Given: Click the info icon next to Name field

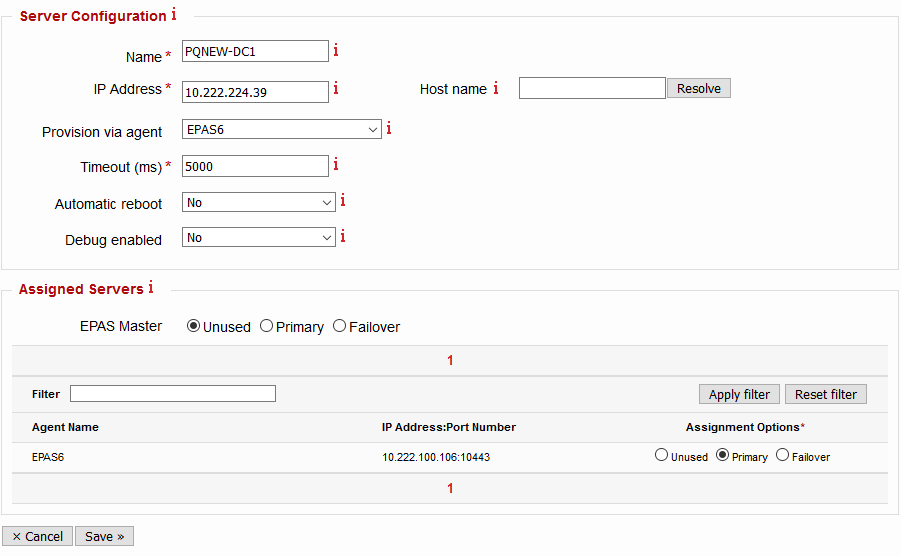Looking at the screenshot, I should coord(336,50).
